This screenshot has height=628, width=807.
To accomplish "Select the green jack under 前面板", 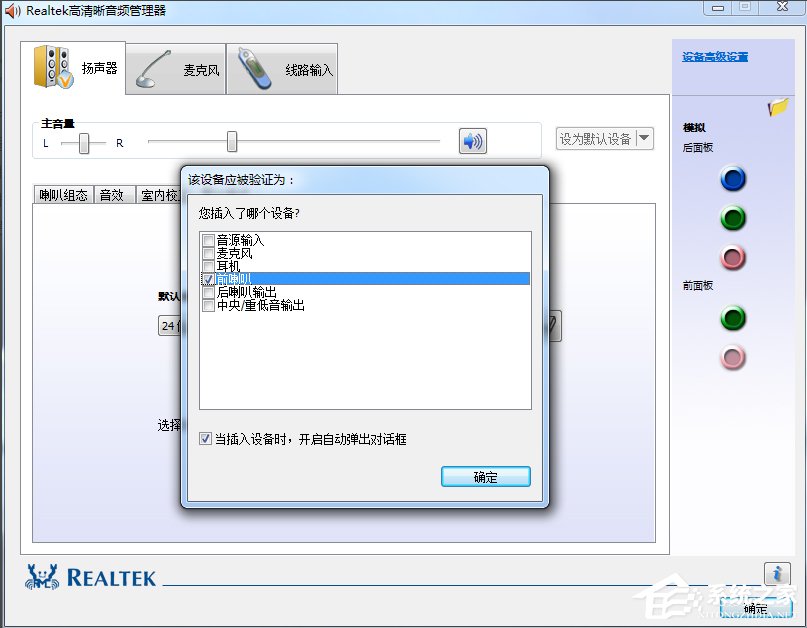I will pyautogui.click(x=733, y=319).
